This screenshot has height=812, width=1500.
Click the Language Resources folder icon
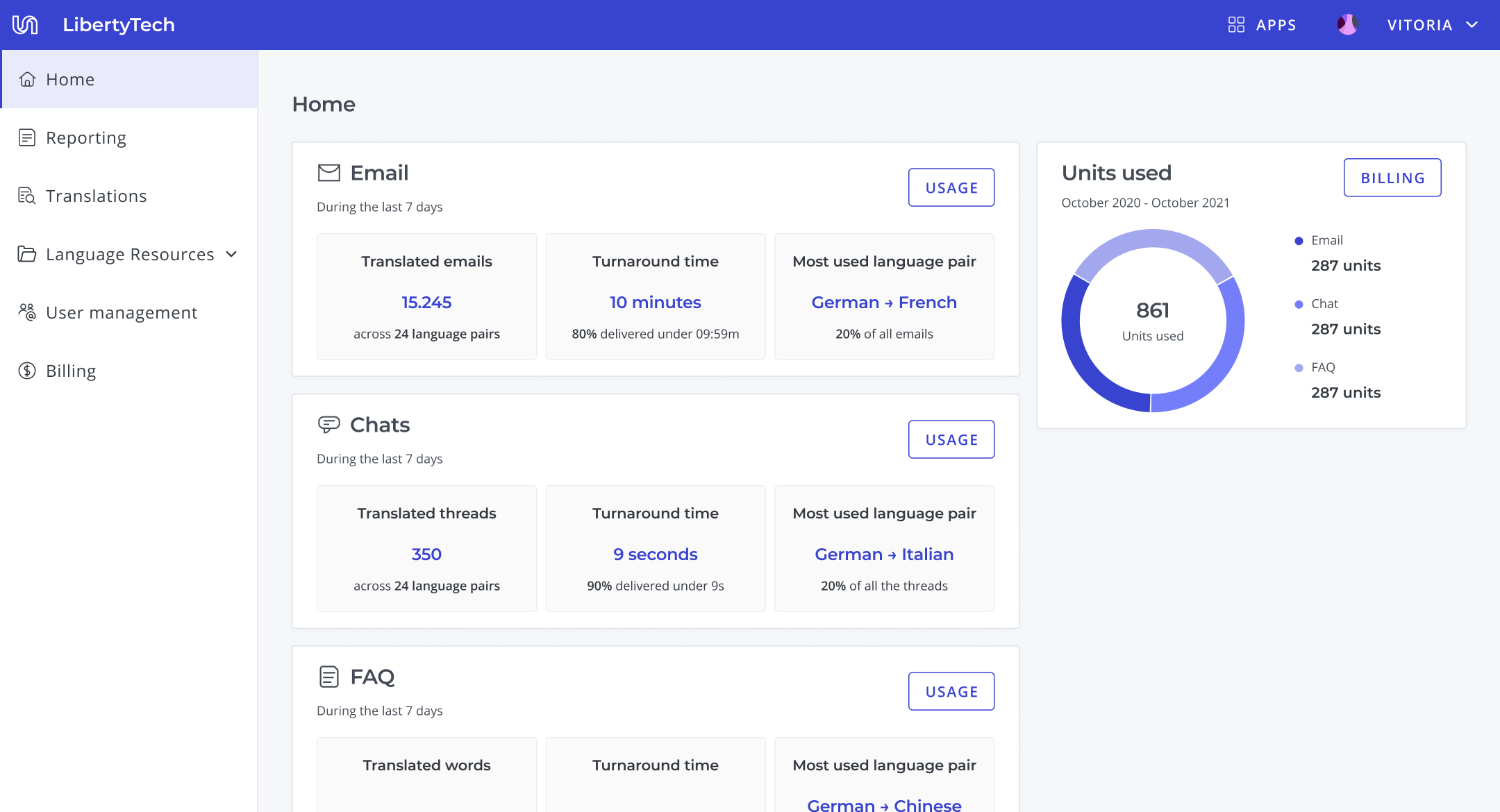point(27,254)
